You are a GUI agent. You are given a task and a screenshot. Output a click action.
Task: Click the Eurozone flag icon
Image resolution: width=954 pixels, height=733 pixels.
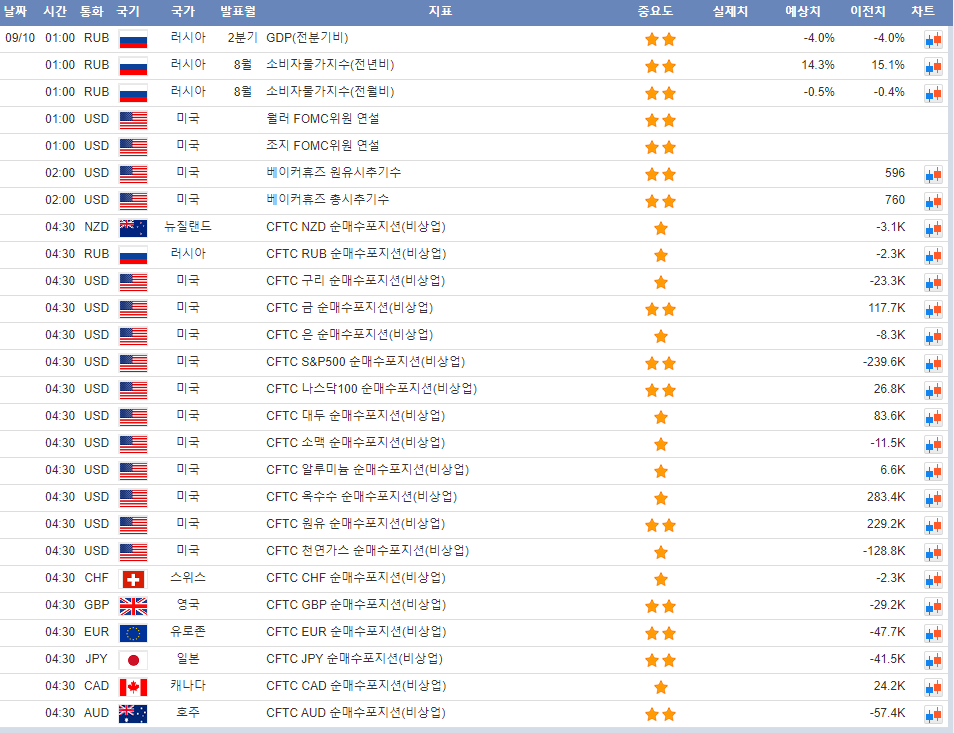pos(133,633)
